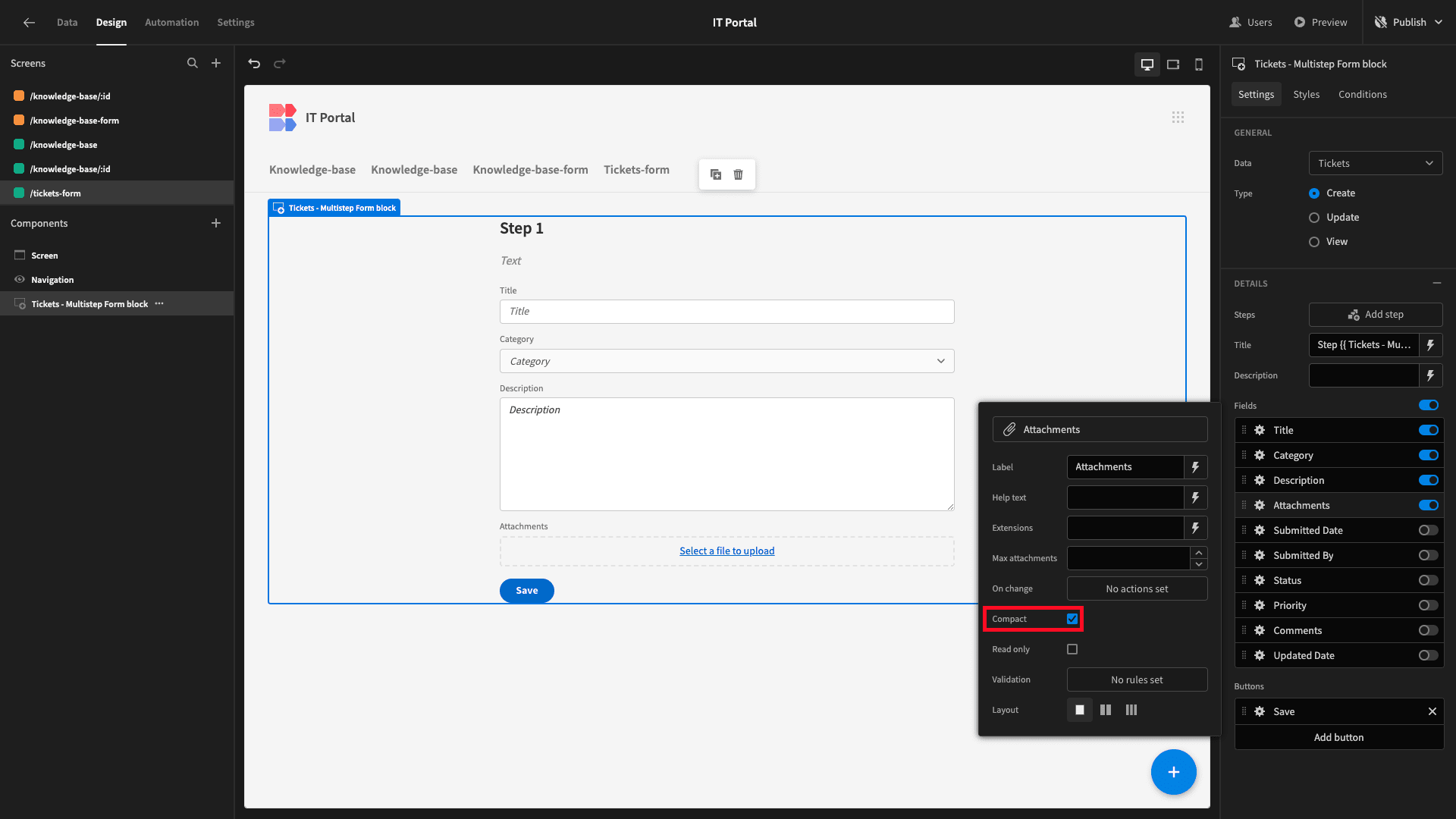Open the Tickets data dropdown

tap(1376, 163)
